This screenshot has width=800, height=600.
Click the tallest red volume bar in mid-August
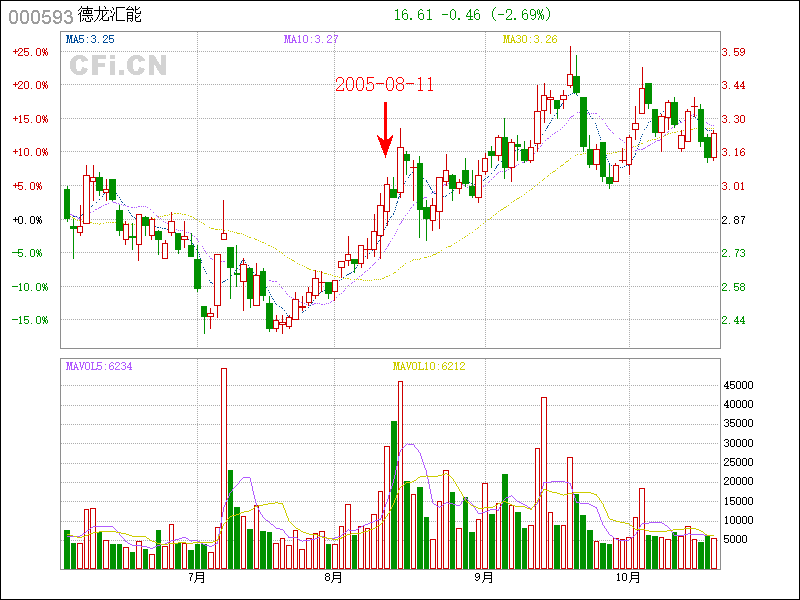pos(400,475)
